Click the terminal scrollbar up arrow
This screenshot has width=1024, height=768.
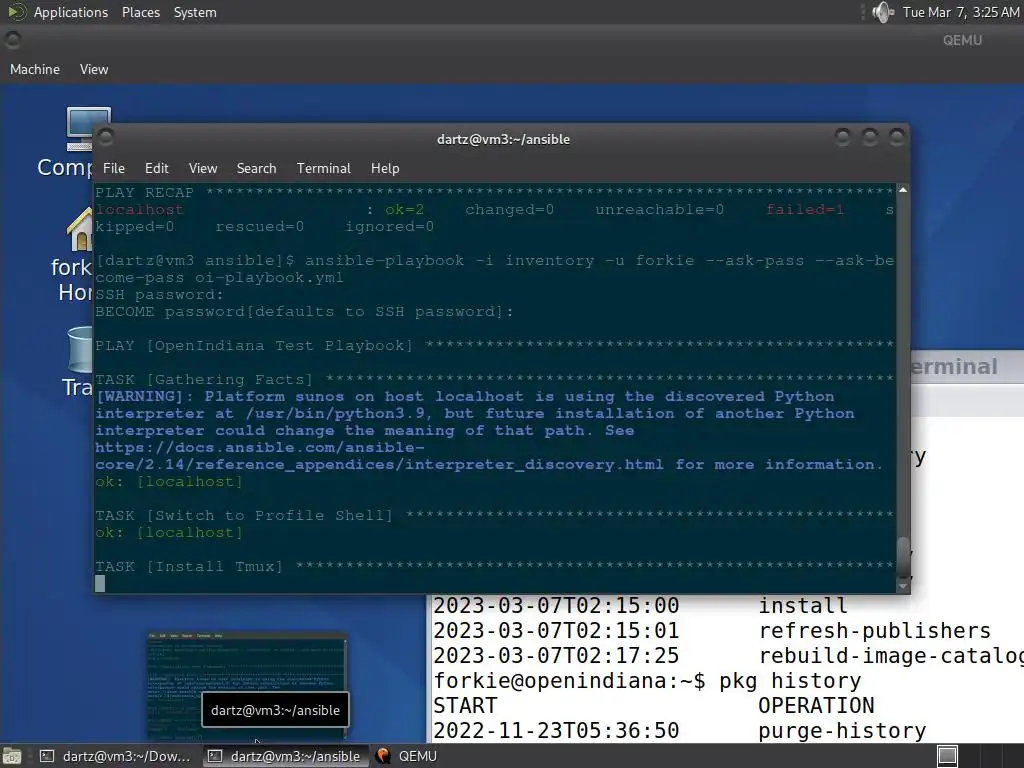(903, 190)
